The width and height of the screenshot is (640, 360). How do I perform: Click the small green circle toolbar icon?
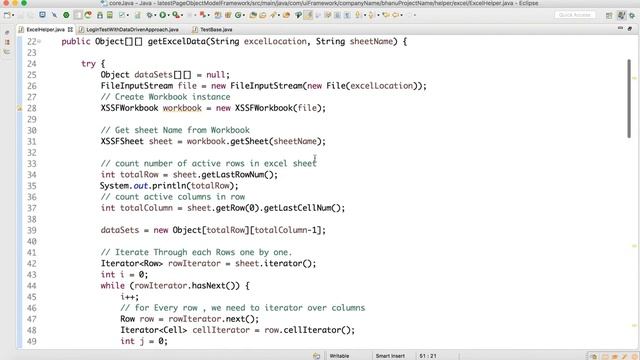(x=66, y=15)
